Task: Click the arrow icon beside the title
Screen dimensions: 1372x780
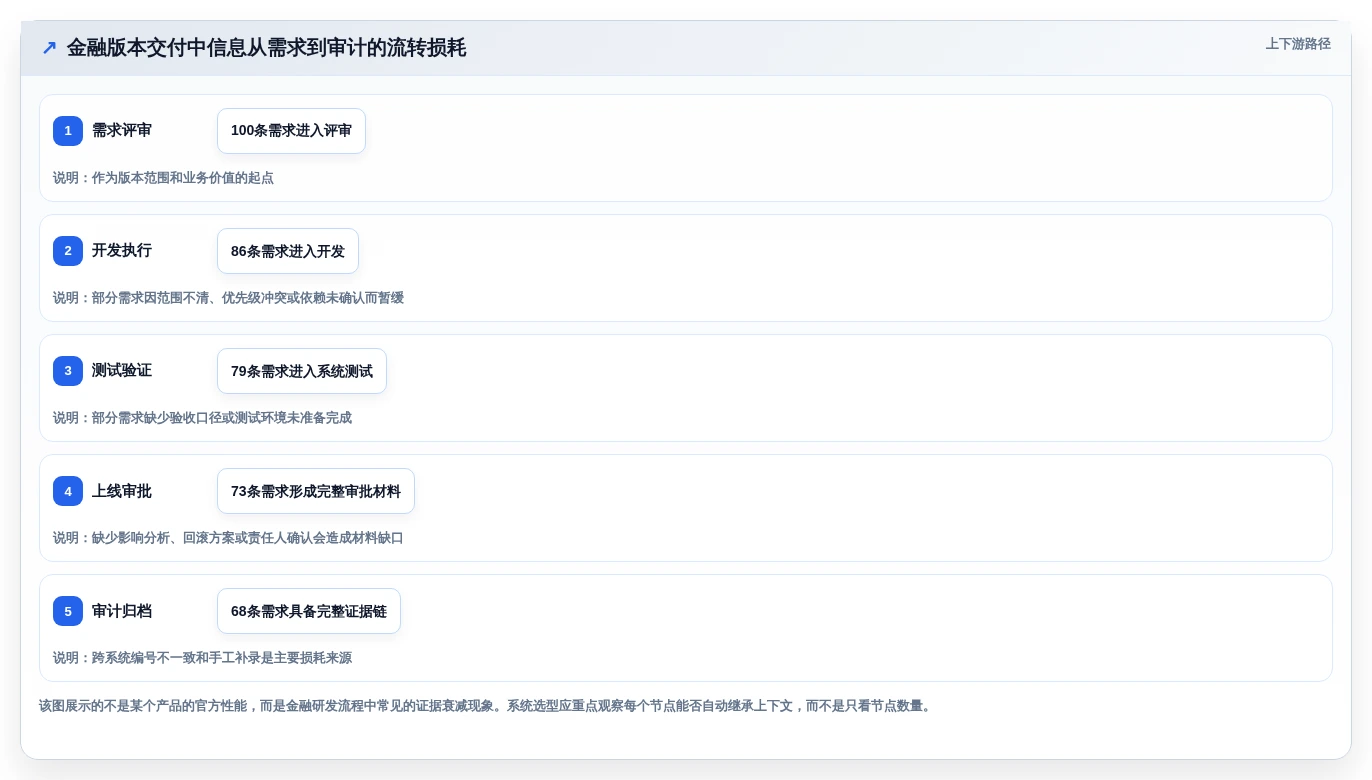Action: (x=49, y=48)
